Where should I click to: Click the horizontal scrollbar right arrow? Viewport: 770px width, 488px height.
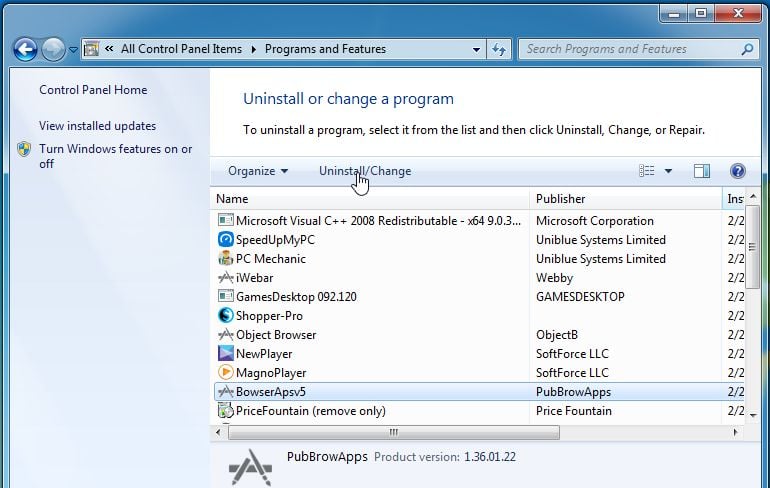(735, 433)
